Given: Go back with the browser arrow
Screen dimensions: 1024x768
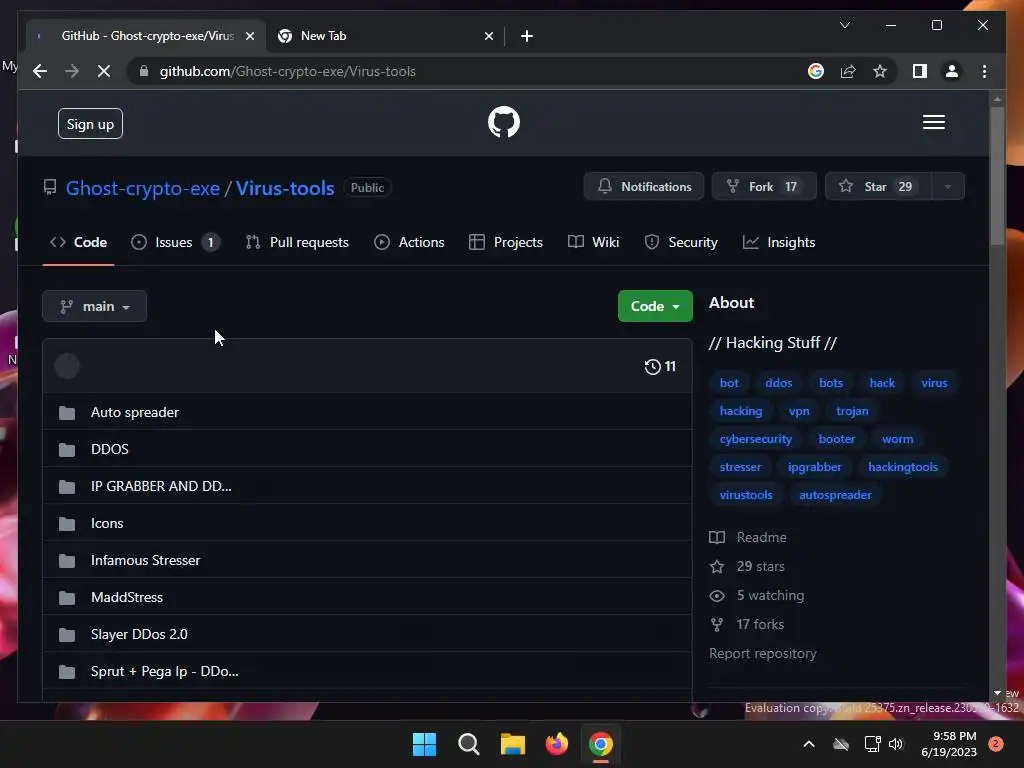Looking at the screenshot, I should 40,71.
